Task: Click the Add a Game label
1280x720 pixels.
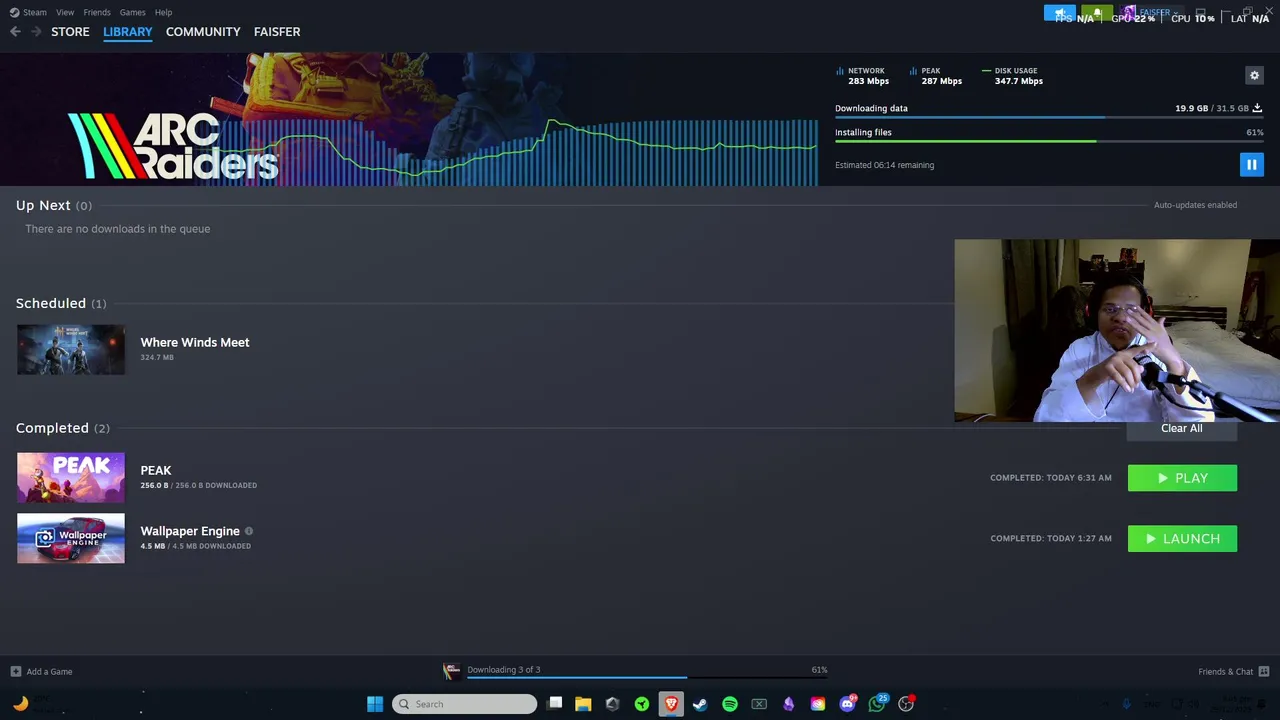Action: click(49, 672)
